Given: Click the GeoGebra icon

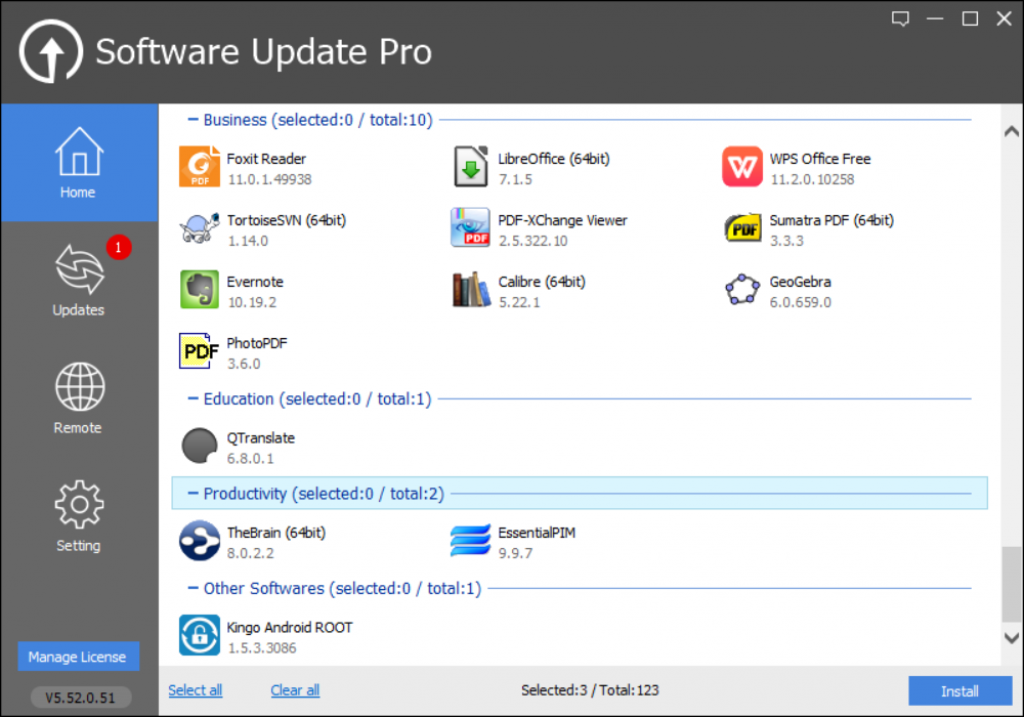Looking at the screenshot, I should tap(743, 289).
